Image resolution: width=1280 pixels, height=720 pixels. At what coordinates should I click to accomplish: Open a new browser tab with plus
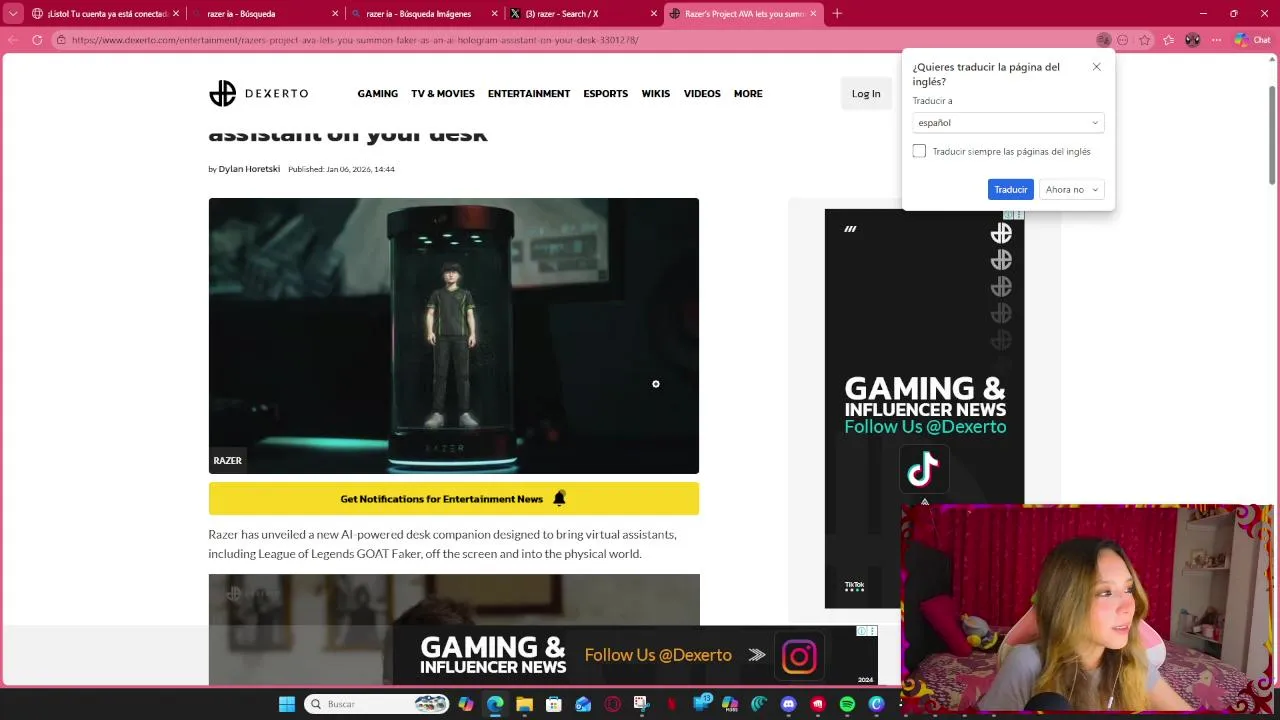[x=837, y=14]
